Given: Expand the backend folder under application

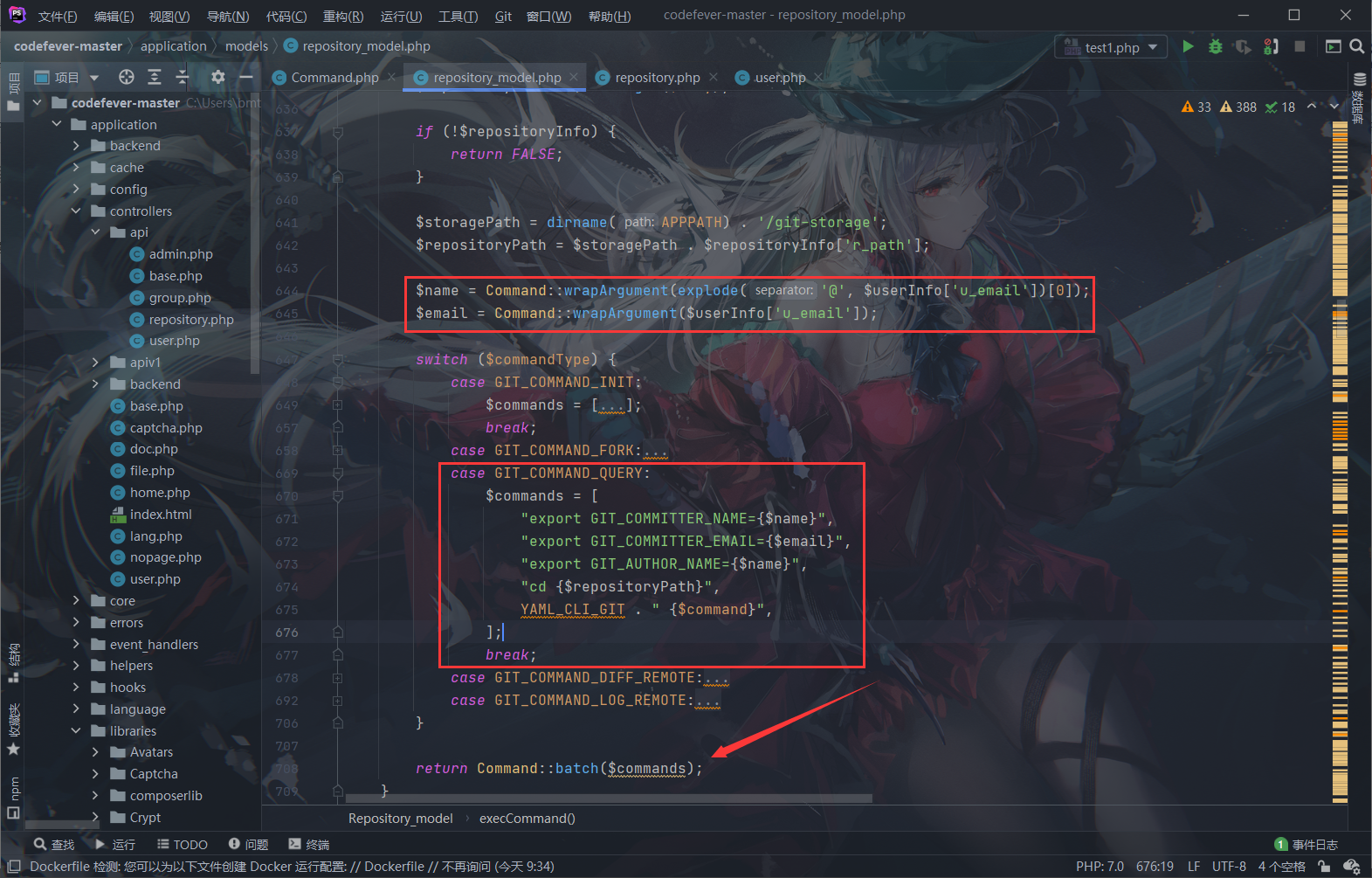Looking at the screenshot, I should pos(76,146).
